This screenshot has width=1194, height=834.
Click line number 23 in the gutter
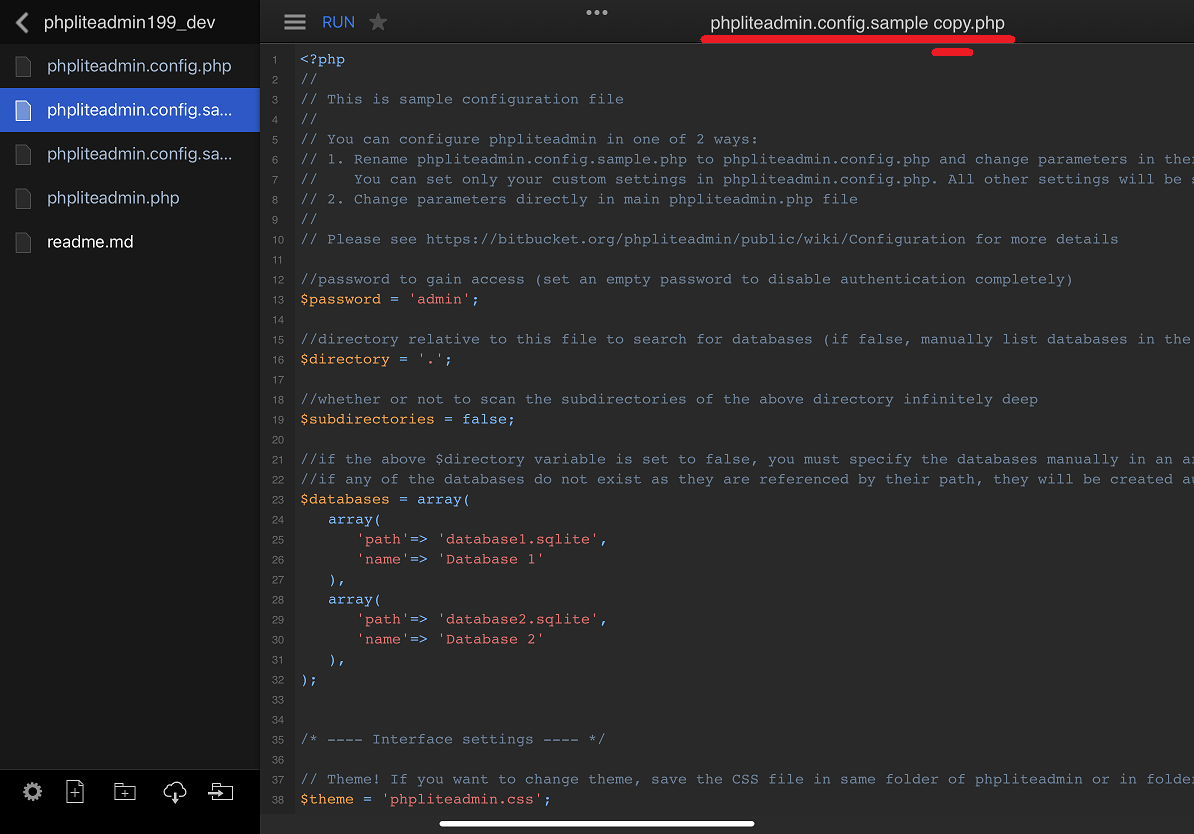point(278,500)
